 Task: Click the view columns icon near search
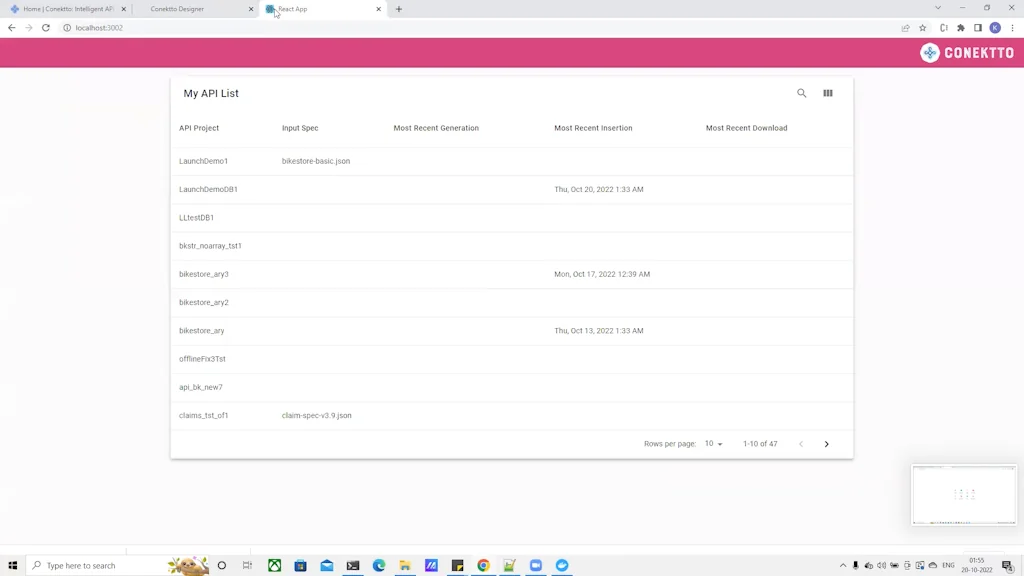827,93
